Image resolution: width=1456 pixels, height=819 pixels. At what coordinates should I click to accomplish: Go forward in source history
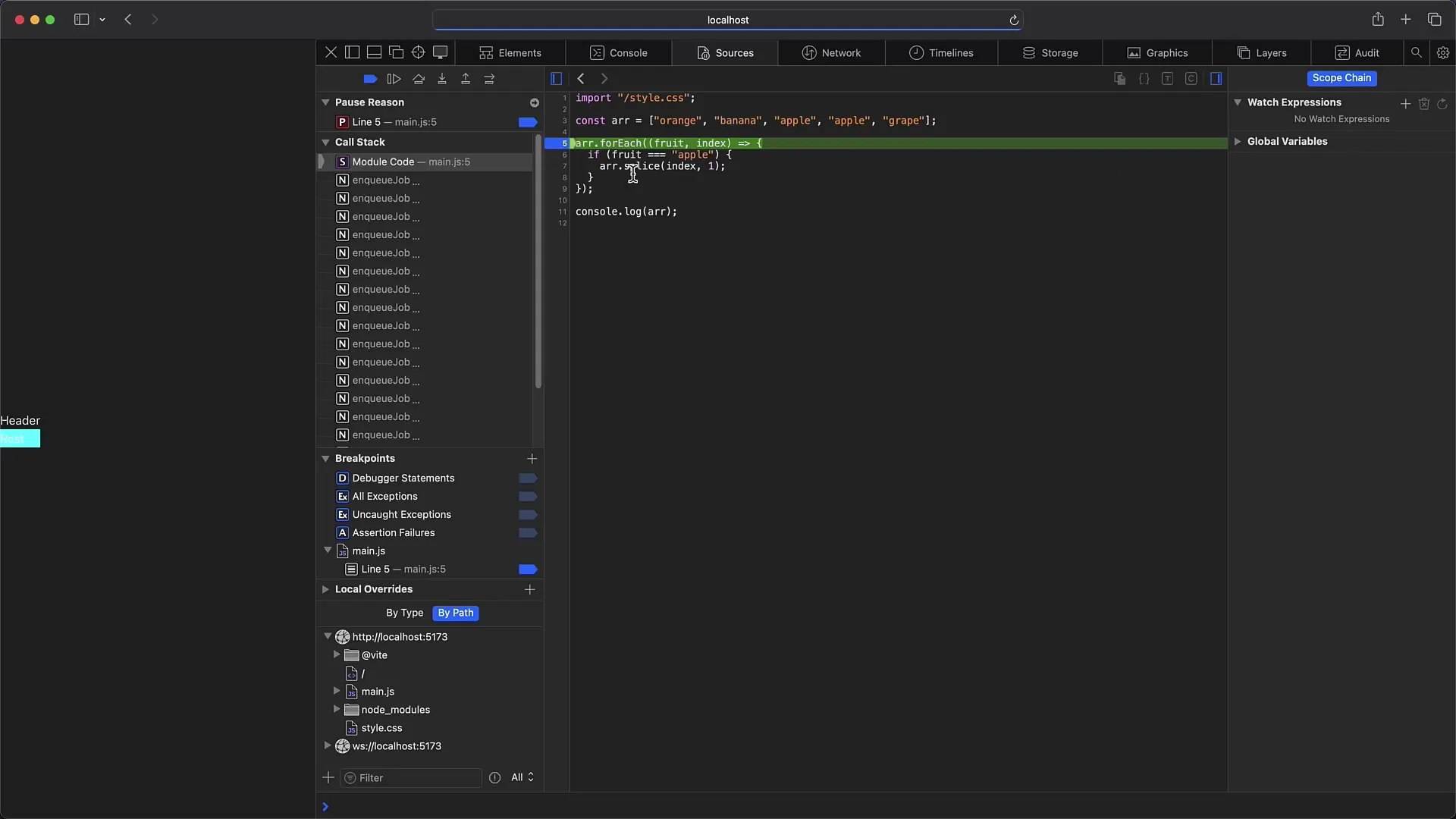click(604, 79)
